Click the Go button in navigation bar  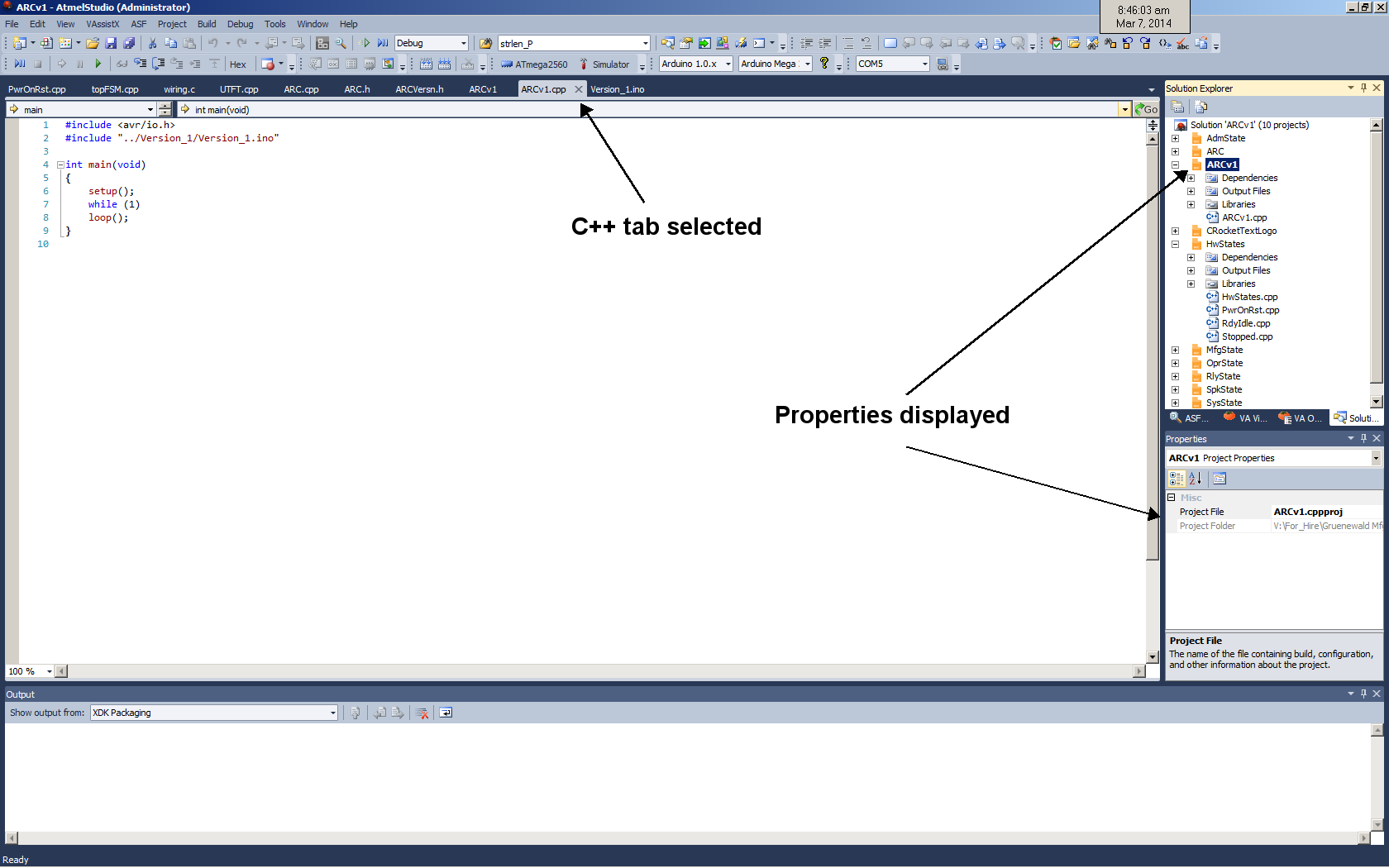tap(1146, 109)
